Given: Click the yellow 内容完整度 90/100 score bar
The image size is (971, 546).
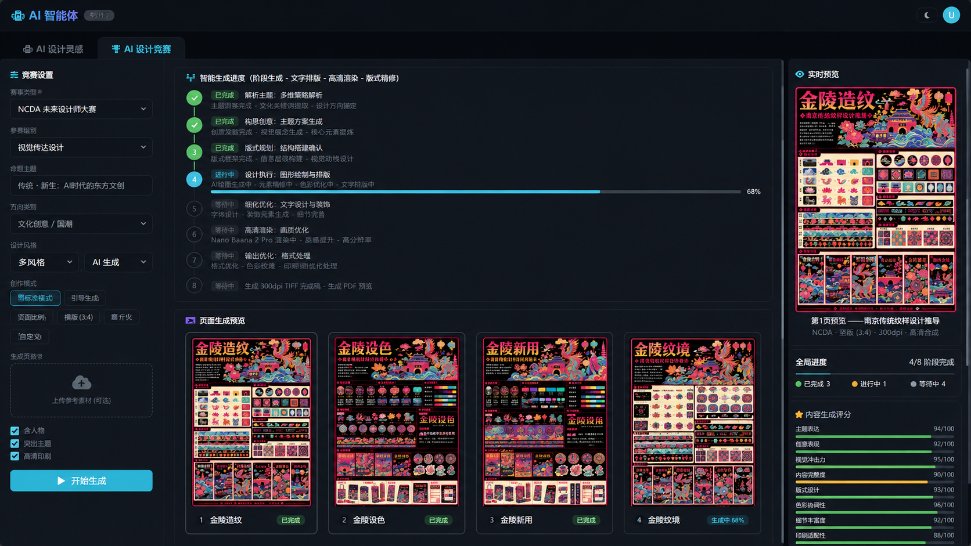Looking at the screenshot, I should coord(874,482).
